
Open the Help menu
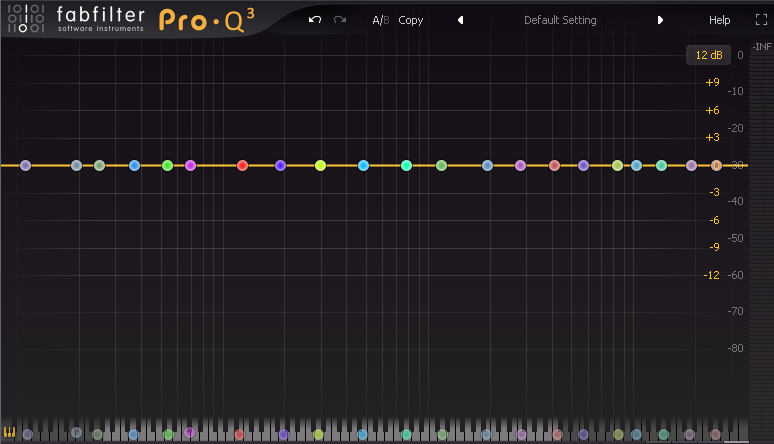(719, 20)
